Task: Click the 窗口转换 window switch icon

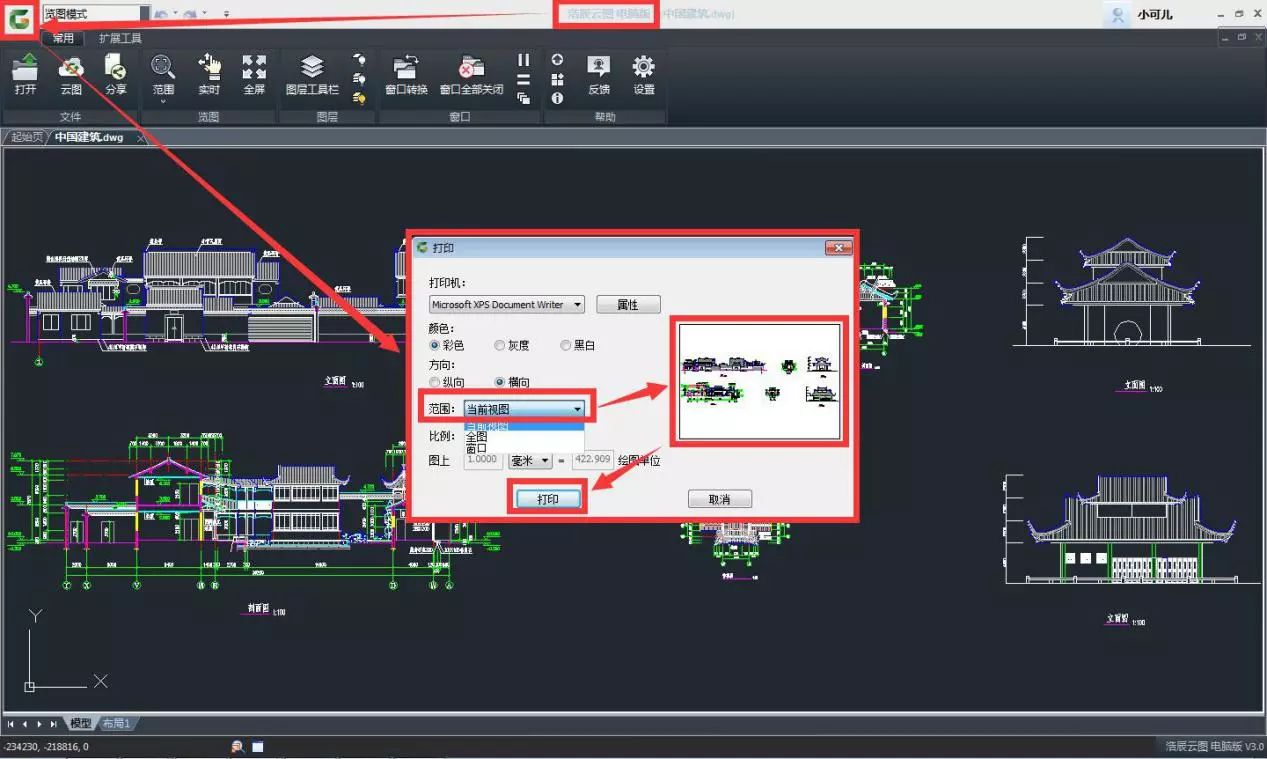Action: coord(406,73)
